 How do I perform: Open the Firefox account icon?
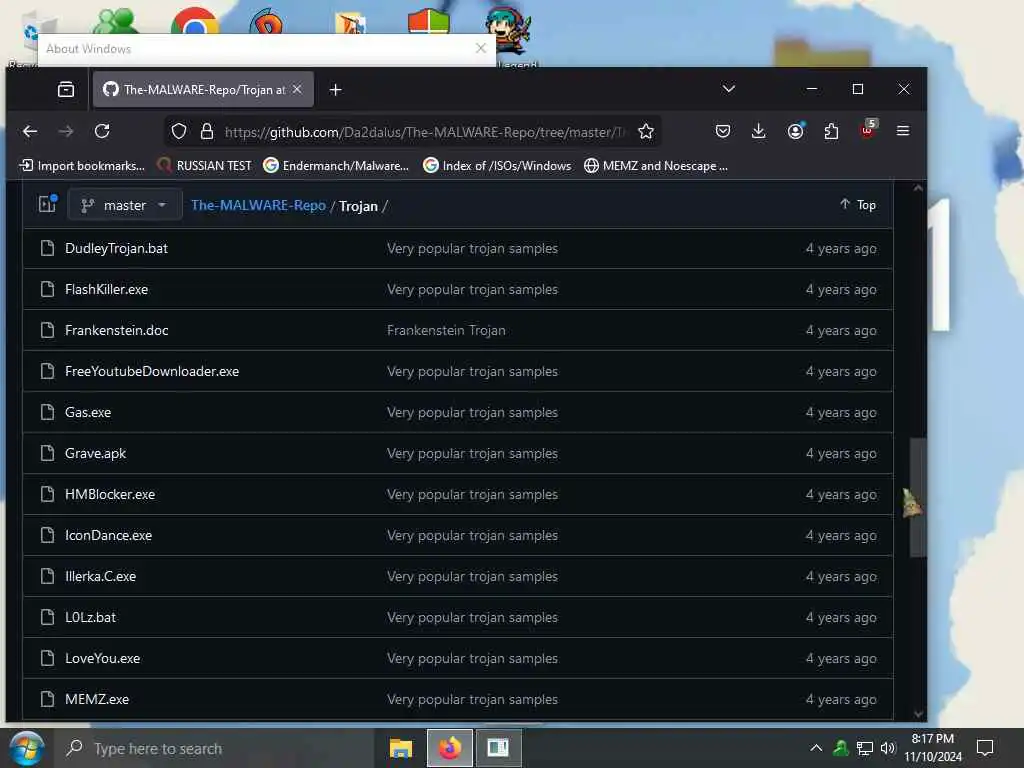pyautogui.click(x=795, y=131)
